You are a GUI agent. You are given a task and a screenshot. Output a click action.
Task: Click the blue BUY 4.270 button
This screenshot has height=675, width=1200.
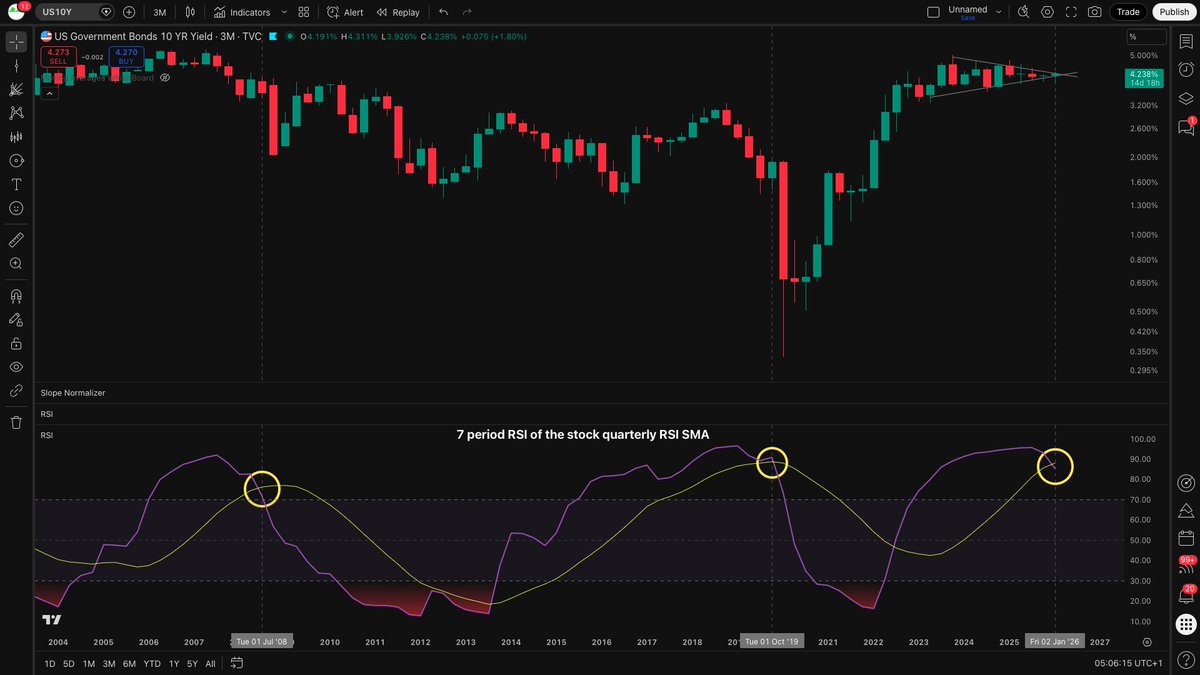click(x=126, y=56)
